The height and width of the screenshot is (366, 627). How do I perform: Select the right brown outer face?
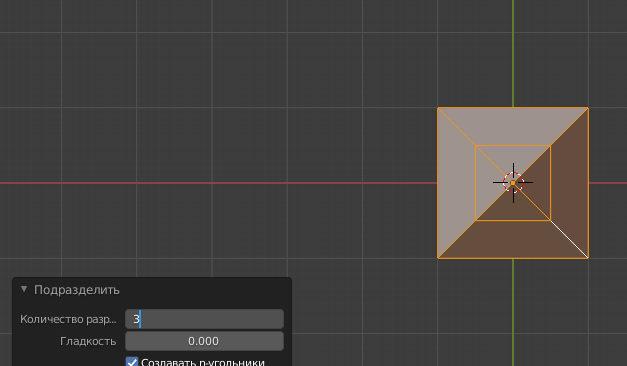[569, 183]
